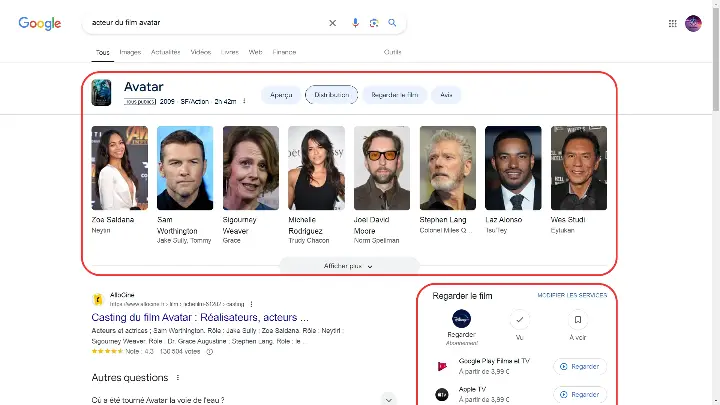Switch to the Images tab
Viewport: 720px width, 405px height.
pyautogui.click(x=130, y=52)
